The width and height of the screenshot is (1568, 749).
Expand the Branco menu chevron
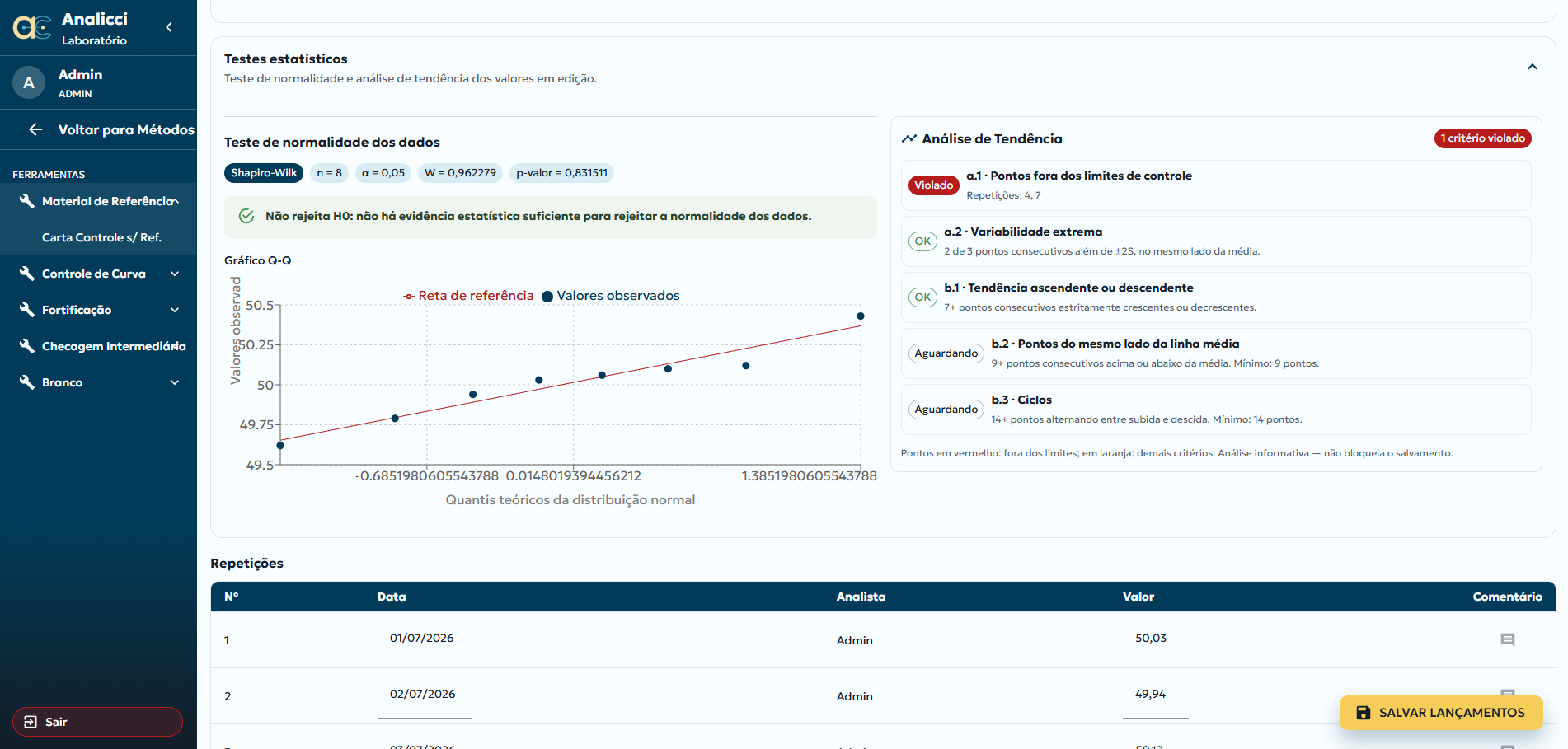[175, 382]
